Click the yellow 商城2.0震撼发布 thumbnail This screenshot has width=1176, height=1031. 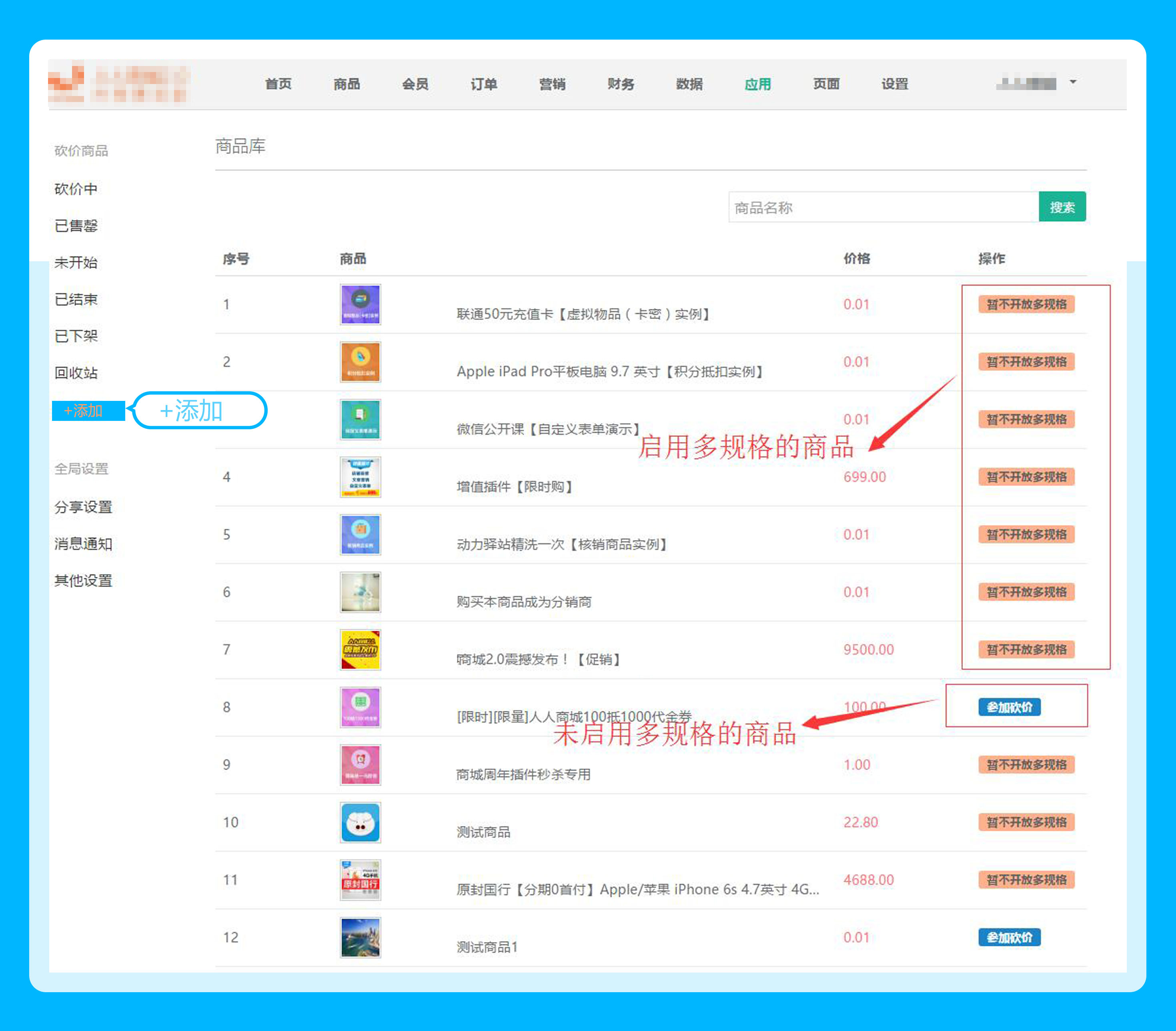click(x=360, y=650)
